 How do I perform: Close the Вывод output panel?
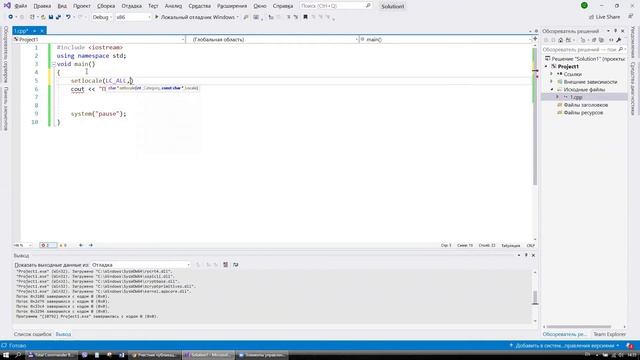(x=533, y=256)
